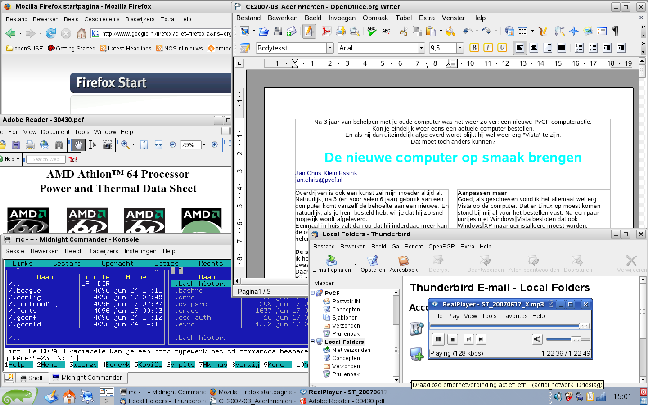Toggle nonprinting characters pilcrow in Writer

tap(616, 31)
